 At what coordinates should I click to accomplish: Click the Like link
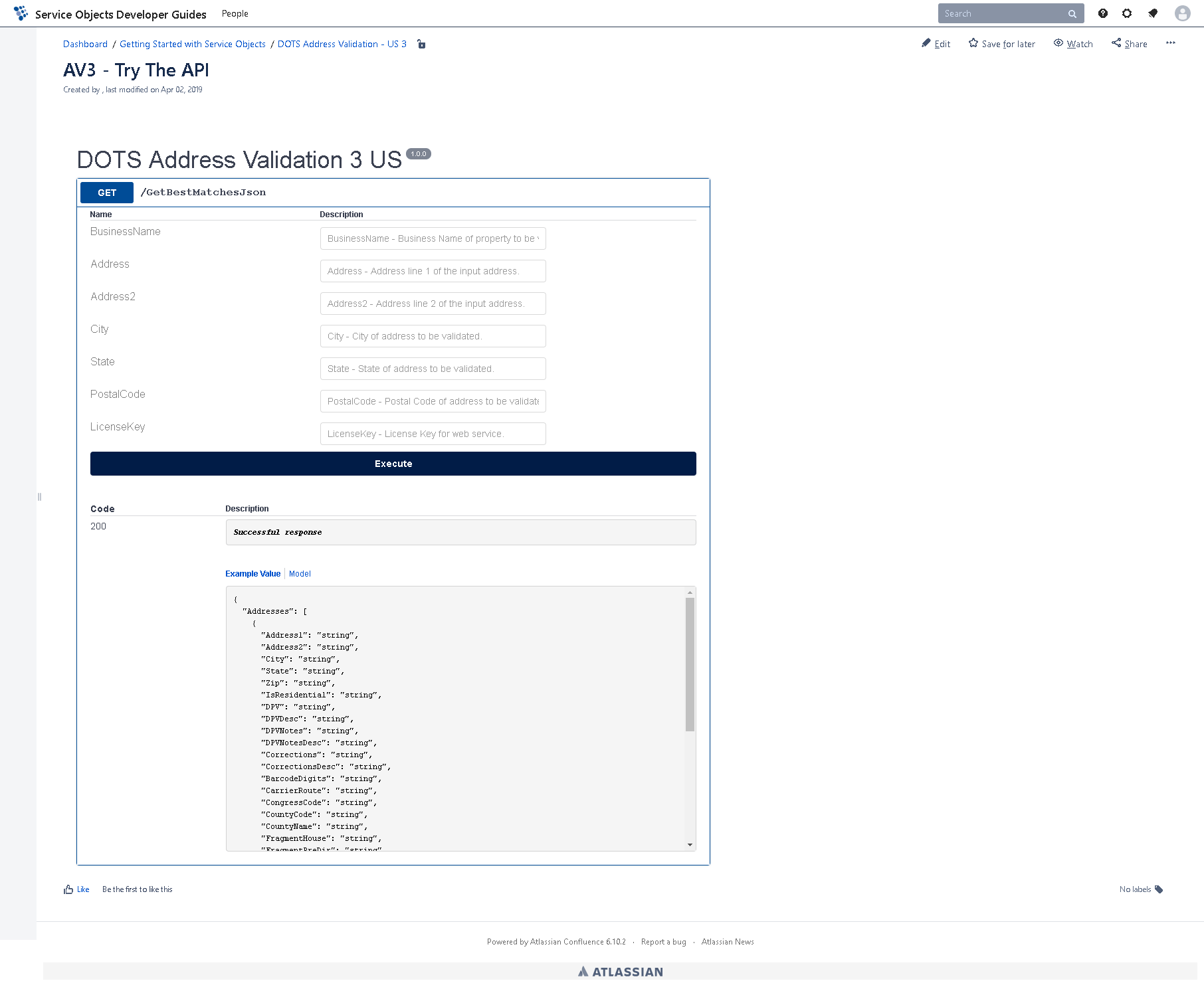[83, 889]
